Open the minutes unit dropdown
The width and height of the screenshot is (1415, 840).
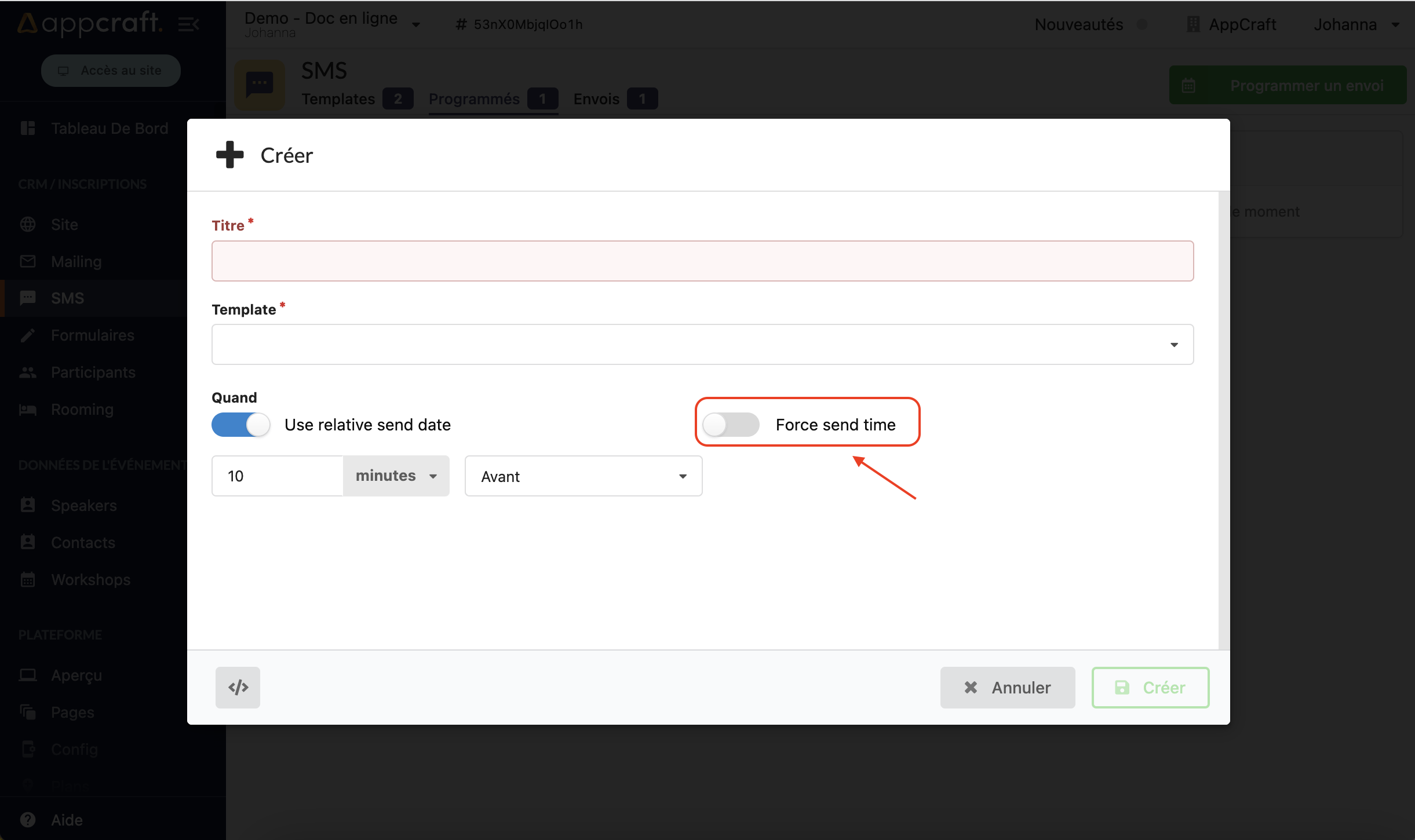(396, 476)
